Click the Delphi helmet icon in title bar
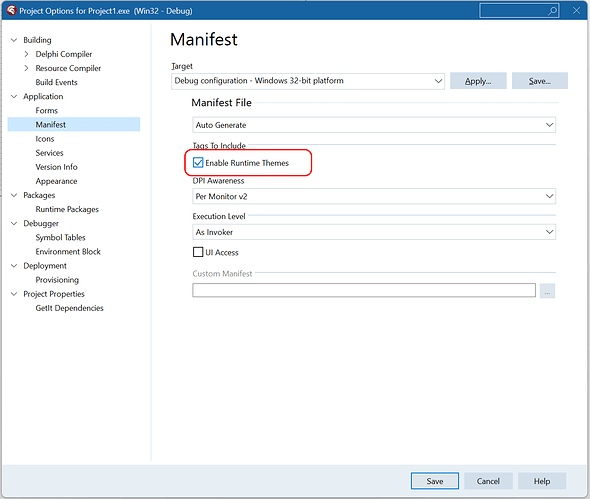This screenshot has width=590, height=499. pyautogui.click(x=12, y=10)
